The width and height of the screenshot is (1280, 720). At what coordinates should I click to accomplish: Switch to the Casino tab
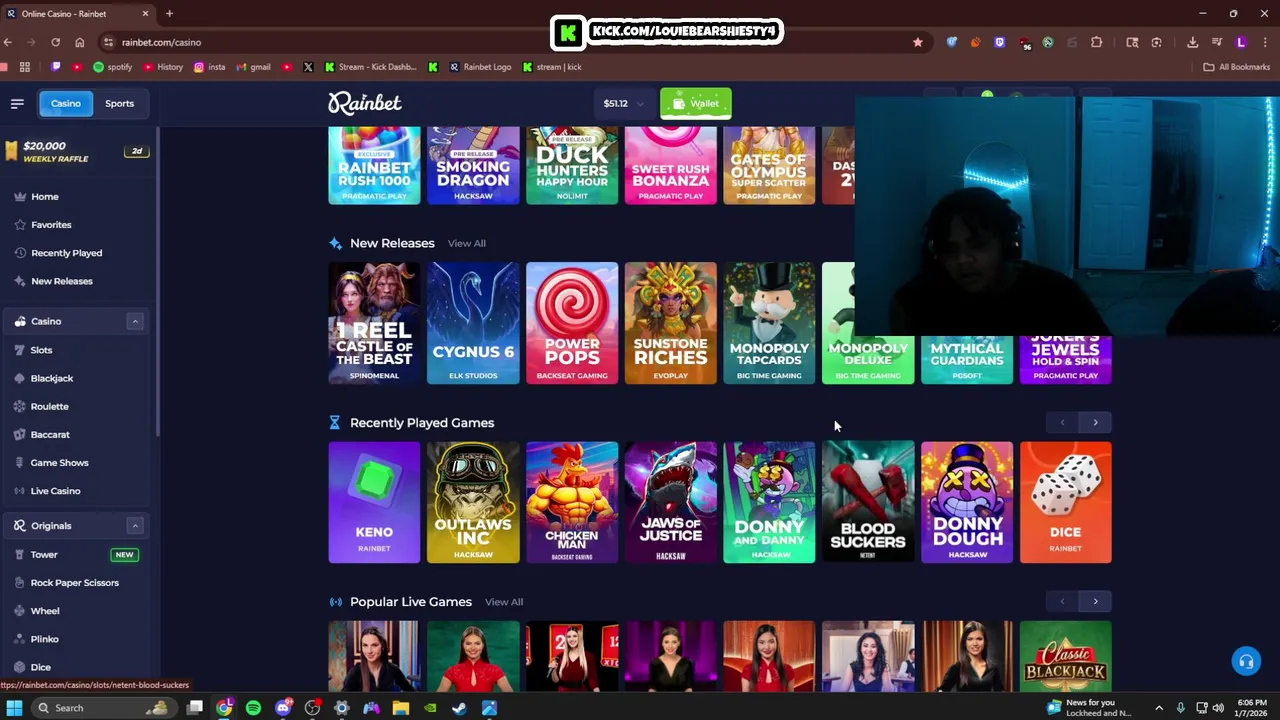tap(66, 103)
